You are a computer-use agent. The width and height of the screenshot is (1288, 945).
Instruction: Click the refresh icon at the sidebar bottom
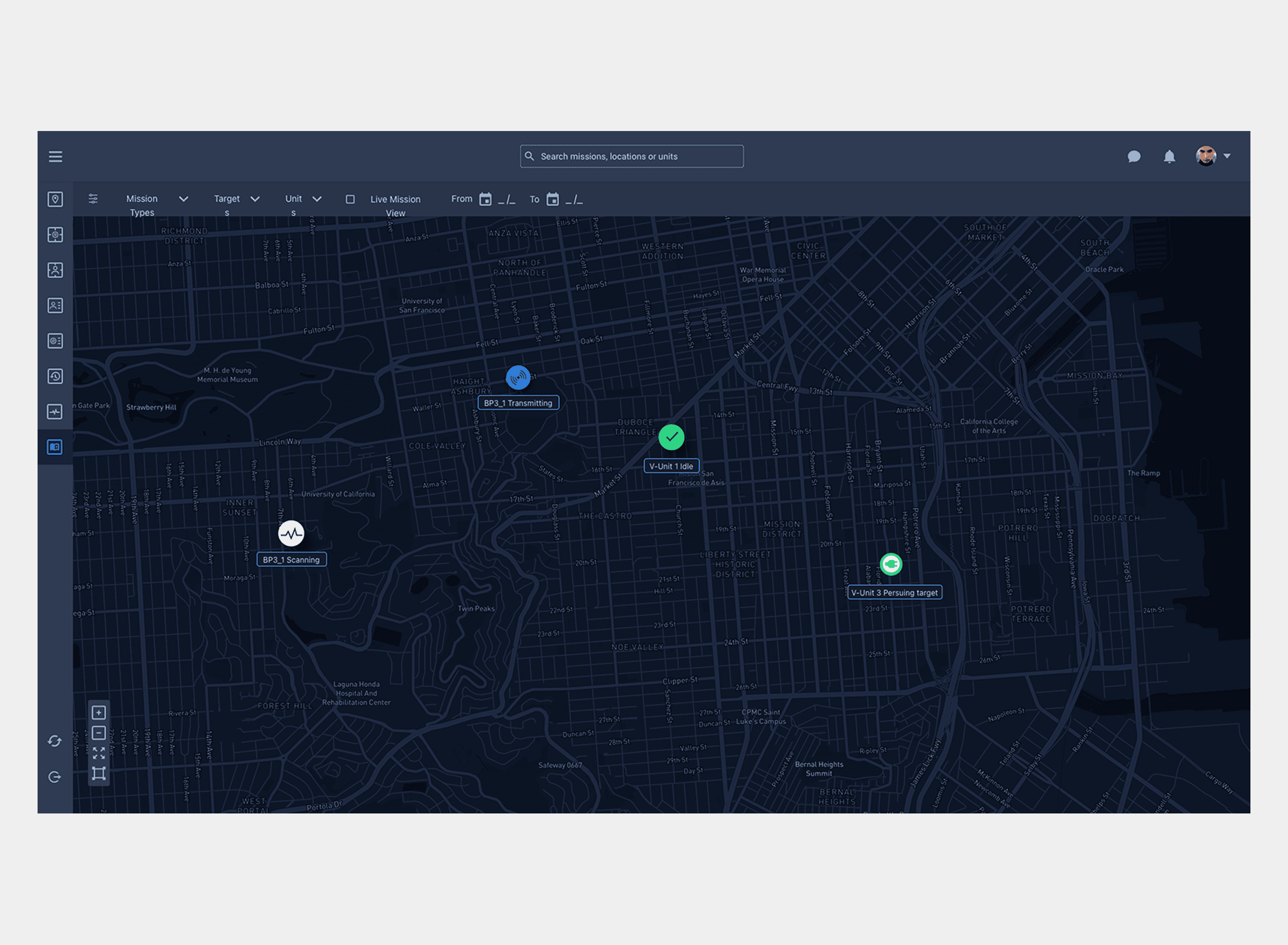point(55,742)
